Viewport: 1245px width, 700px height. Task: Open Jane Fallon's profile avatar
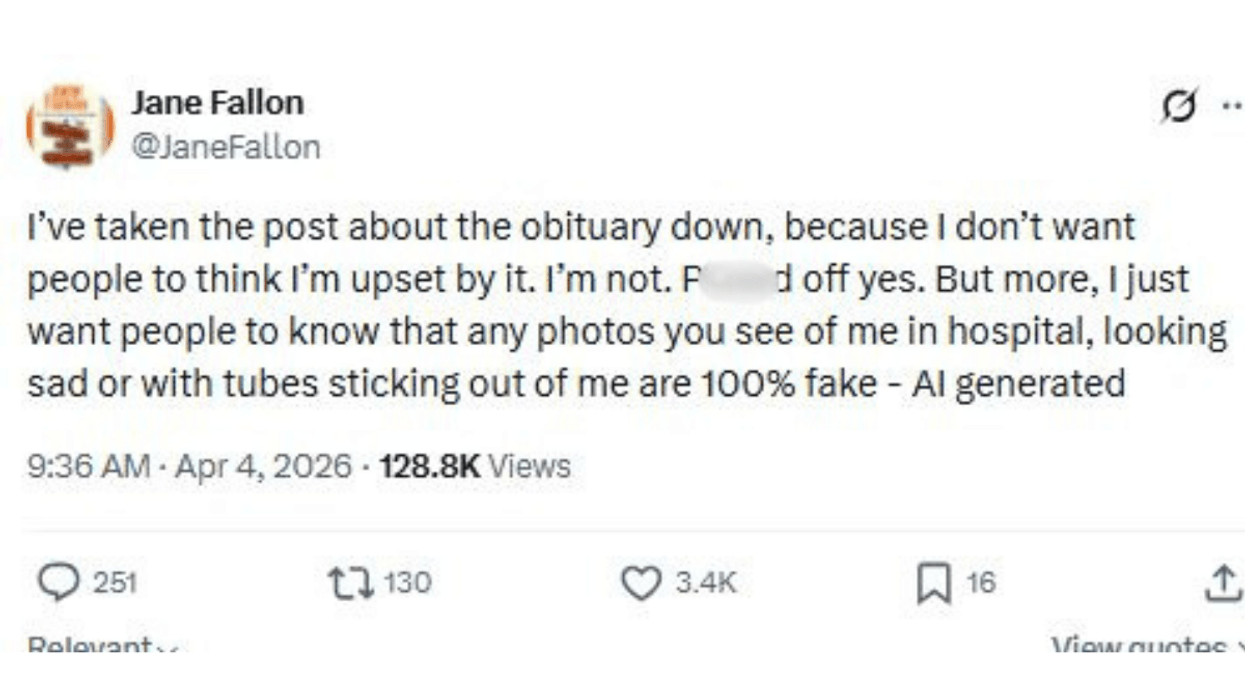tap(69, 126)
